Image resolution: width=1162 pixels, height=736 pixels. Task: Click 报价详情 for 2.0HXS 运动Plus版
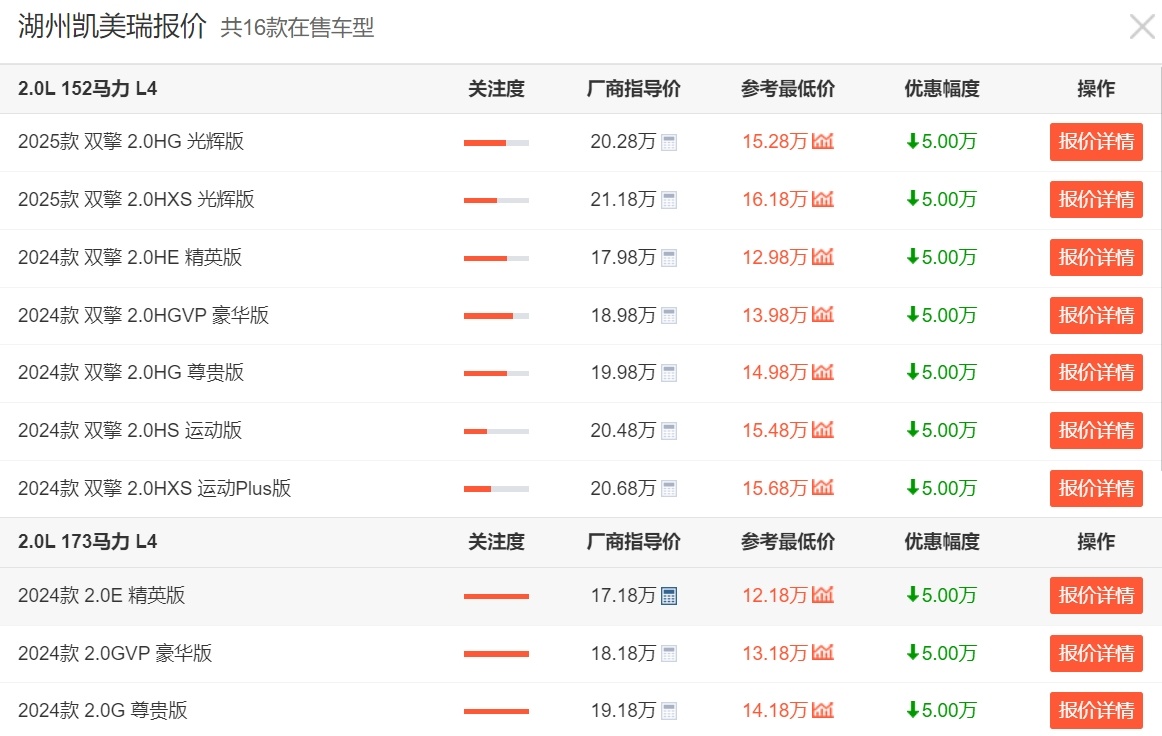point(1096,488)
